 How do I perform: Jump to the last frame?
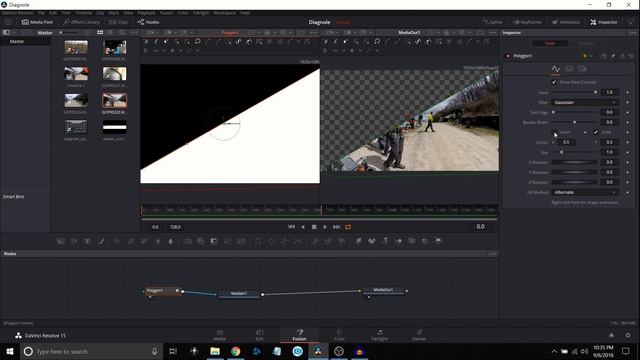pyautogui.click(x=336, y=227)
